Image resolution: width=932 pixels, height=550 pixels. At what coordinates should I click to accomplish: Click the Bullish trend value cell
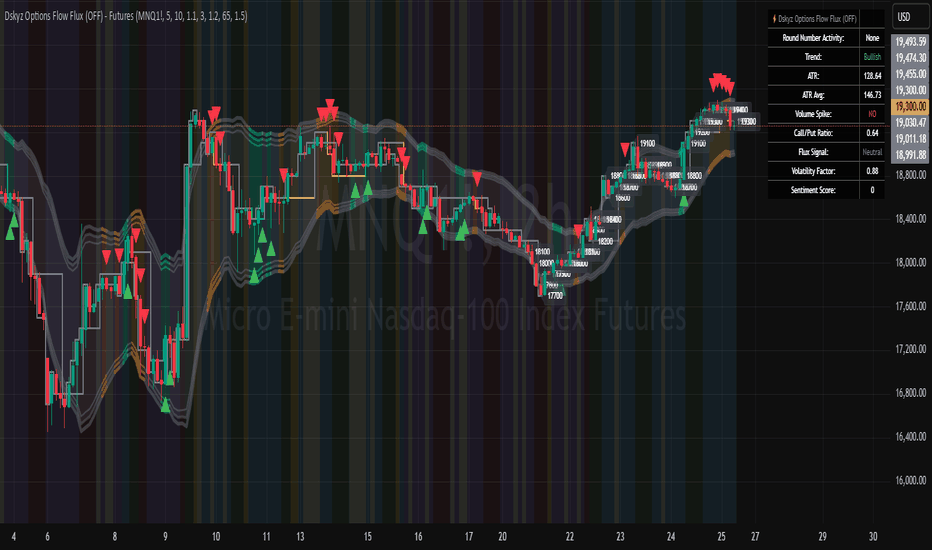point(872,57)
